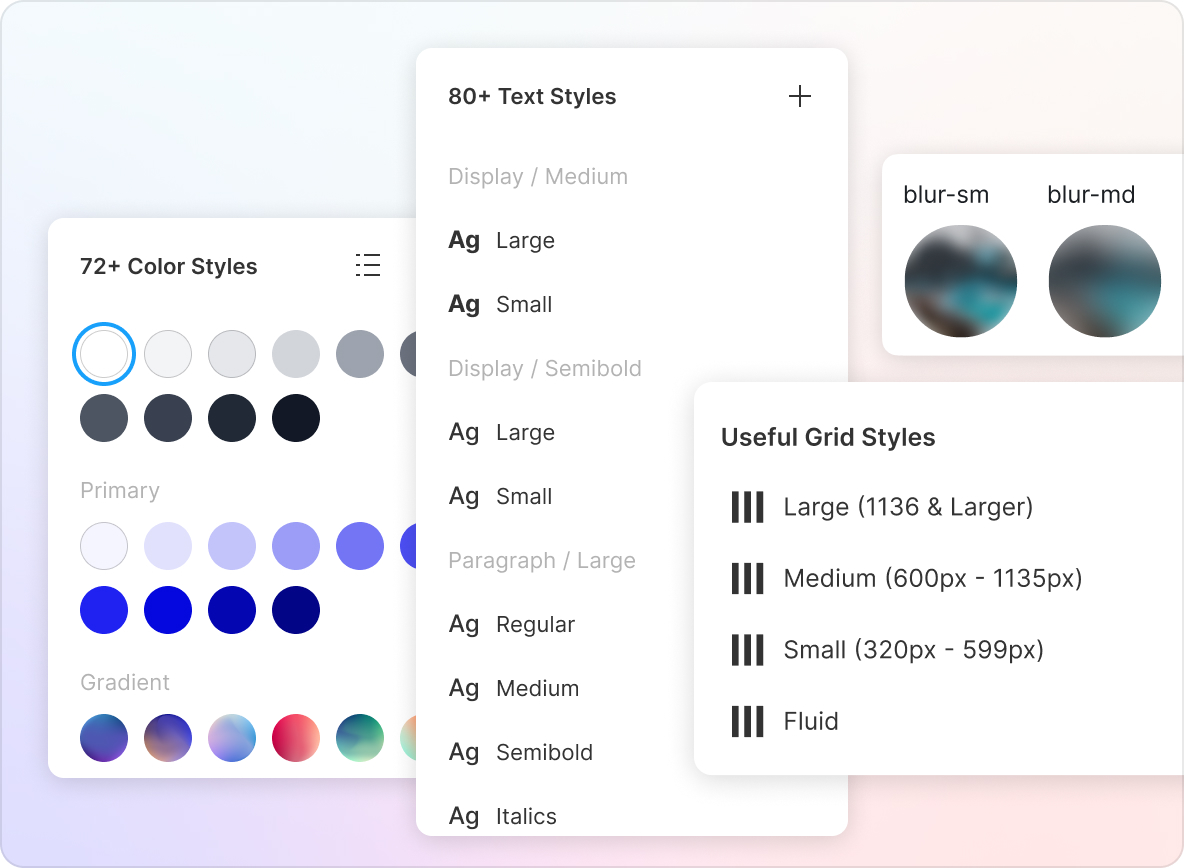Pick the darkest navy Primary swatch

coord(296,610)
